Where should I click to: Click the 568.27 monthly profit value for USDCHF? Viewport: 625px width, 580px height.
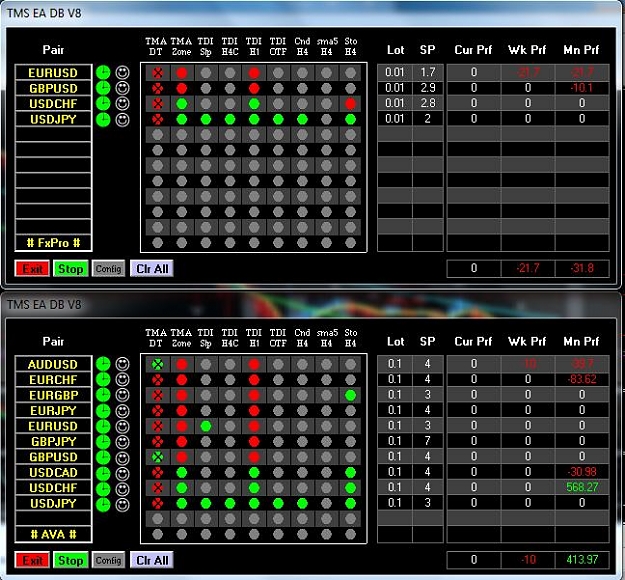pos(582,487)
